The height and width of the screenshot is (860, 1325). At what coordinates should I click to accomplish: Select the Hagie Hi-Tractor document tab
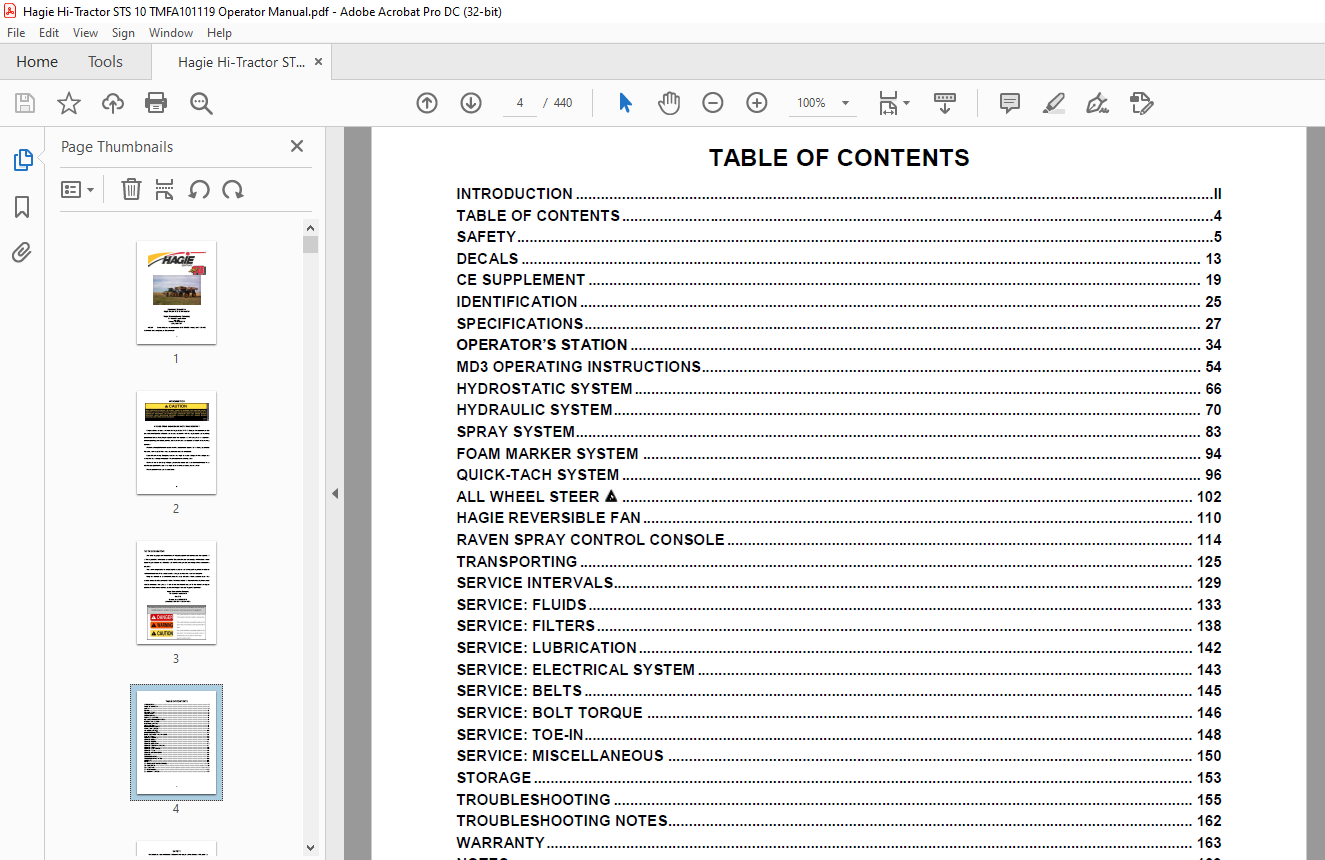(x=241, y=62)
